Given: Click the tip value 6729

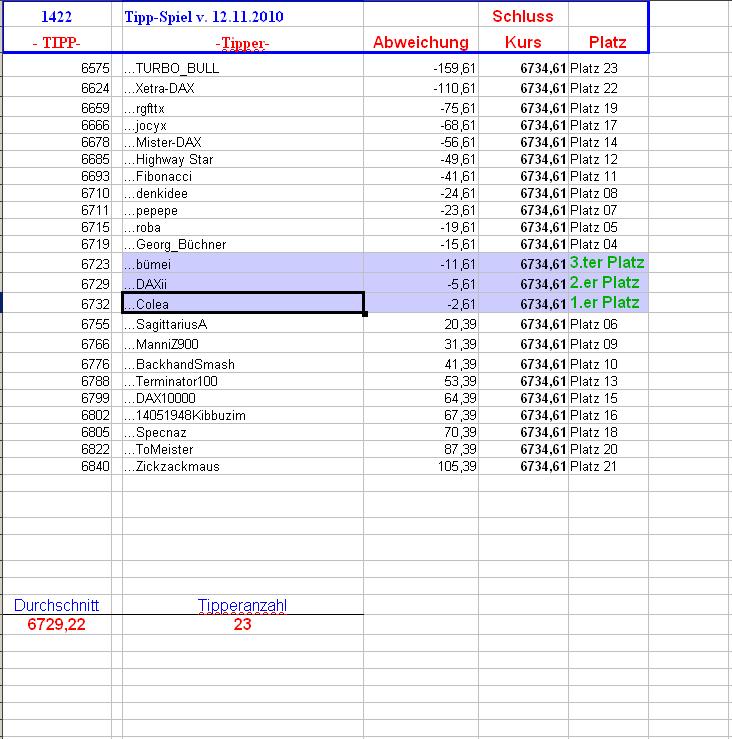Looking at the screenshot, I should point(95,284).
